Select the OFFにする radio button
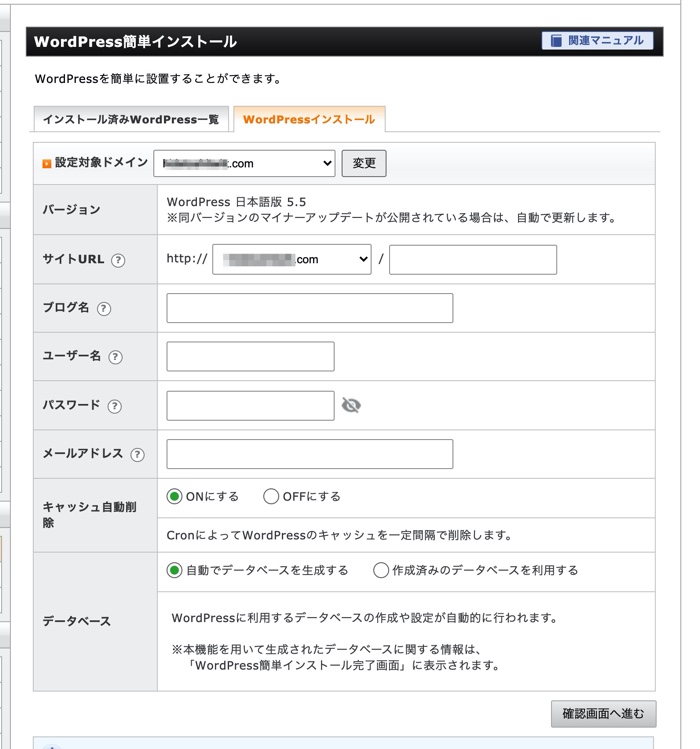The image size is (700, 749). click(x=271, y=496)
